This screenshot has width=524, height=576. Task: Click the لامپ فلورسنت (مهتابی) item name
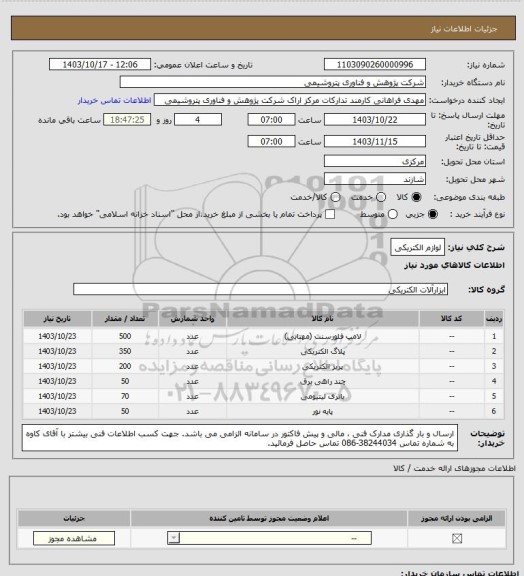(323, 336)
